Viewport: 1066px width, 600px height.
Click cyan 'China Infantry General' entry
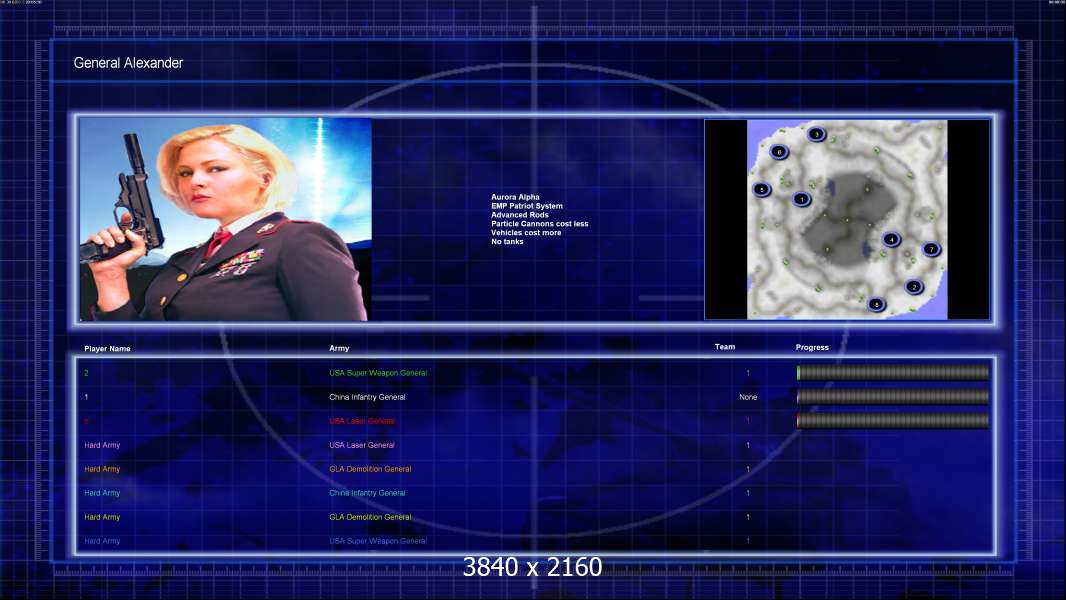pos(367,493)
